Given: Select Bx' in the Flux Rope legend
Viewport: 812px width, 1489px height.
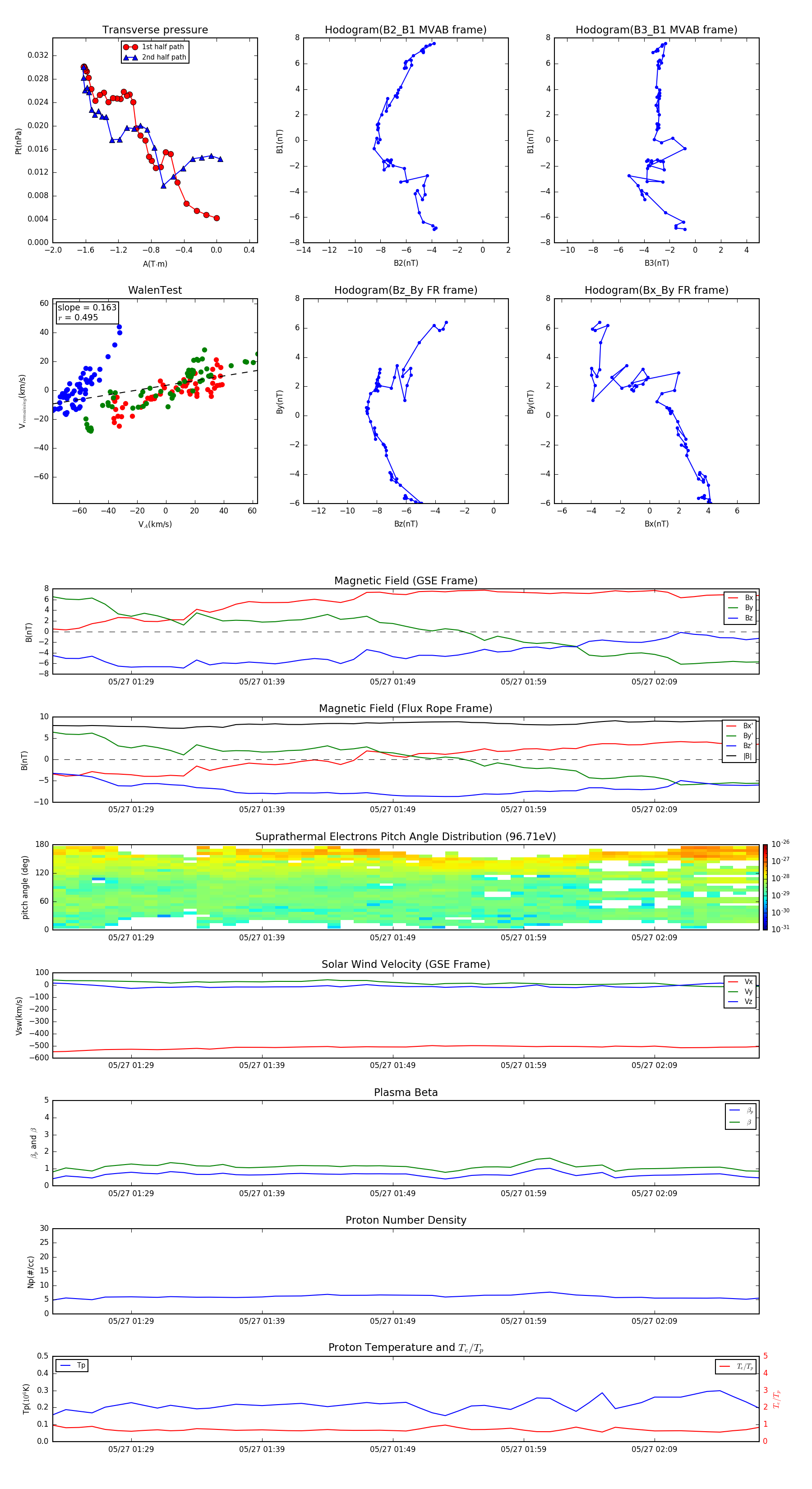Looking at the screenshot, I should coord(740,726).
